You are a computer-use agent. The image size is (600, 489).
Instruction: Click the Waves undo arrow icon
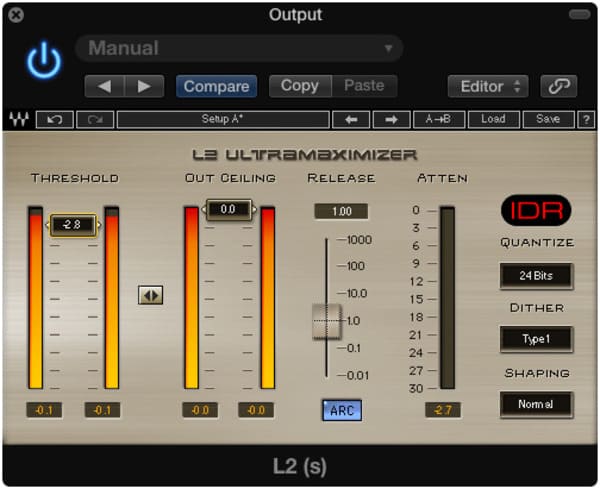[x=54, y=119]
